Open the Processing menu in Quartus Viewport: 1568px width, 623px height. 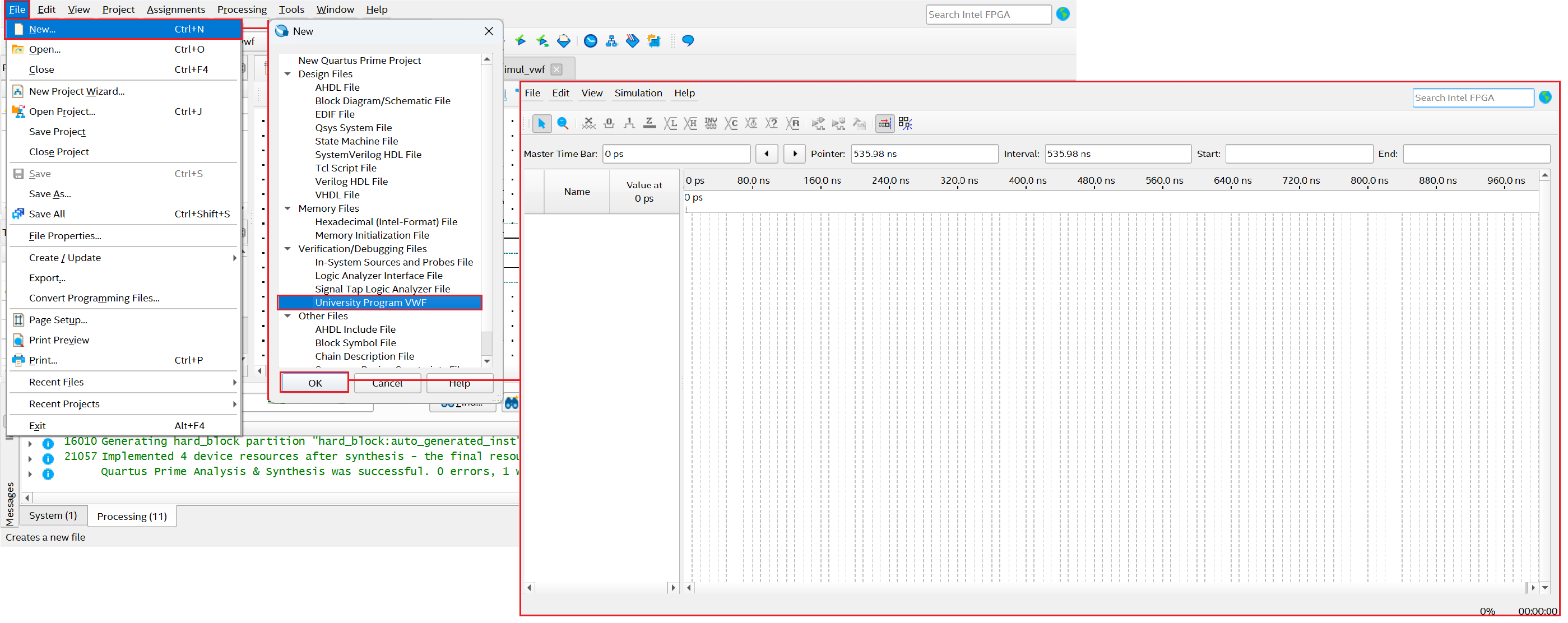pyautogui.click(x=242, y=9)
